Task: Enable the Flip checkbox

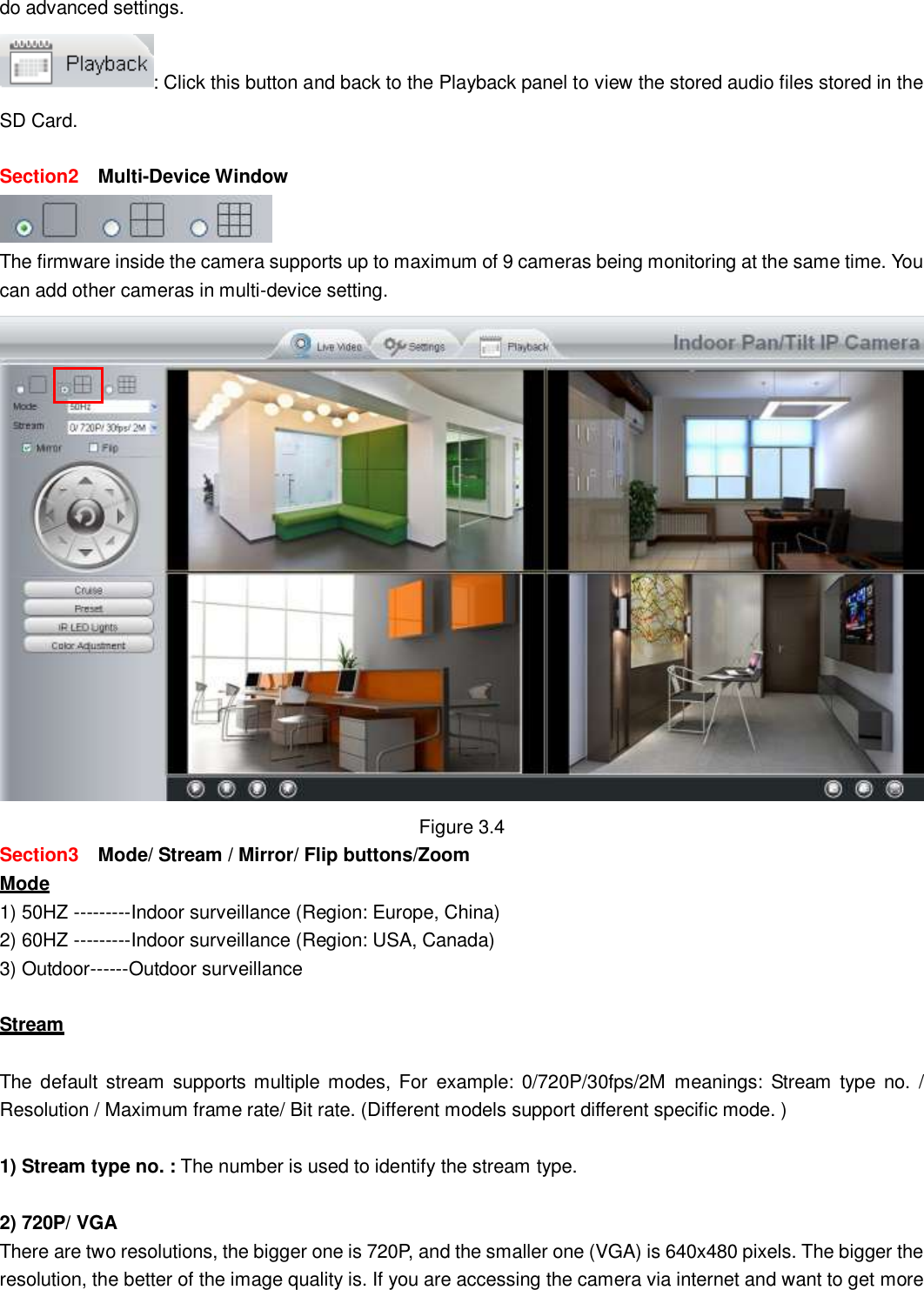Action: (94, 447)
